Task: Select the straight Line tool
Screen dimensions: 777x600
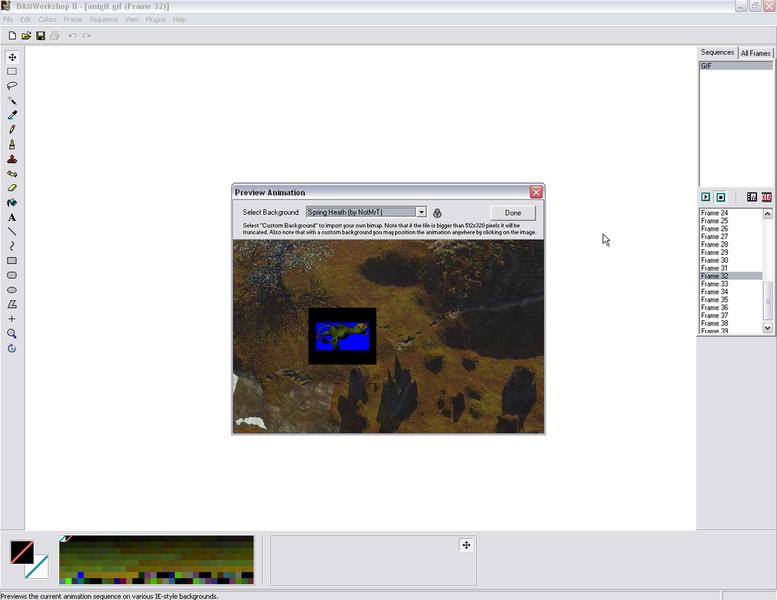Action: tap(12, 231)
